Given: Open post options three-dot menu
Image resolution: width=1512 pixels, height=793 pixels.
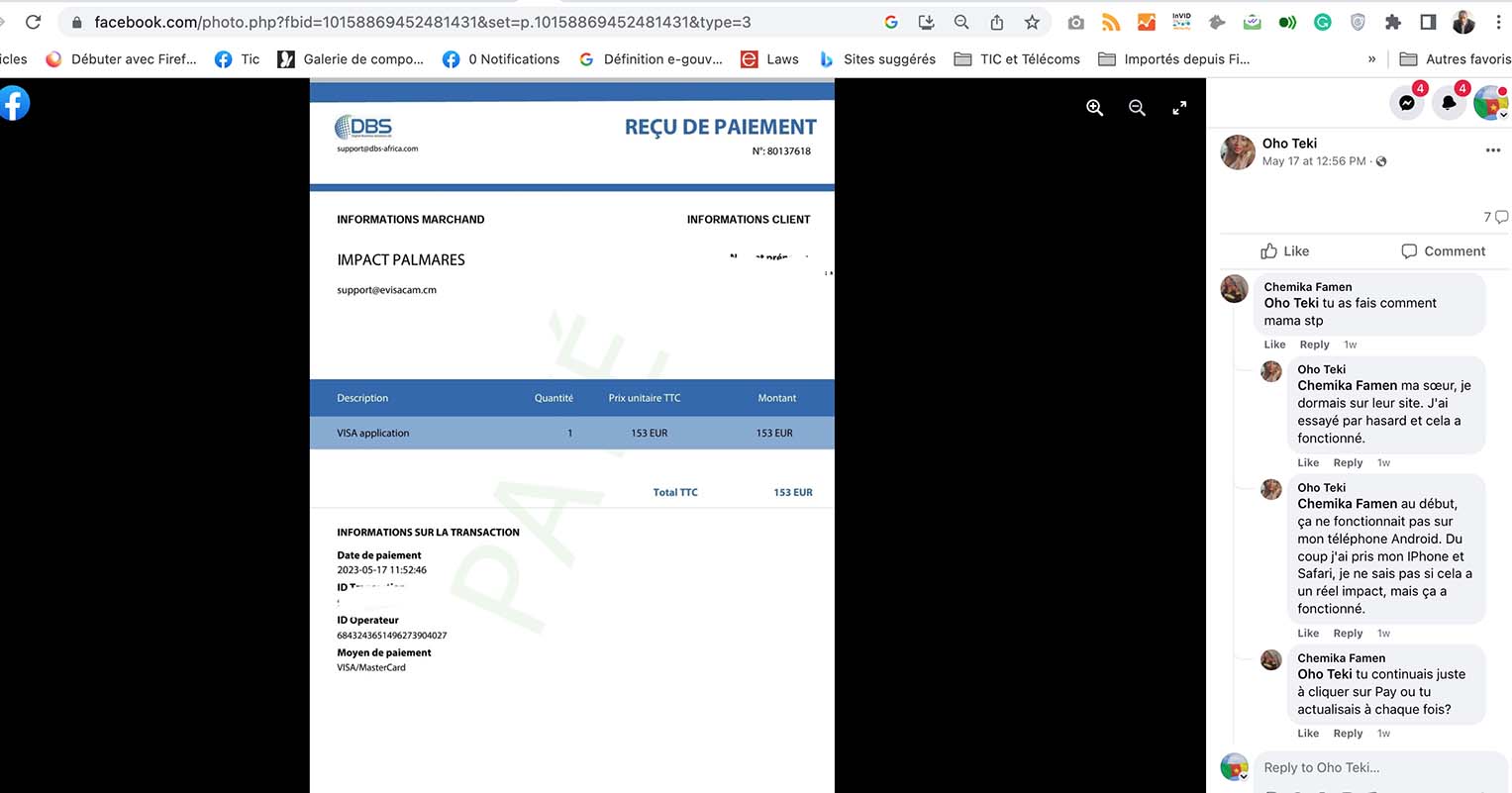Looking at the screenshot, I should pyautogui.click(x=1492, y=150).
